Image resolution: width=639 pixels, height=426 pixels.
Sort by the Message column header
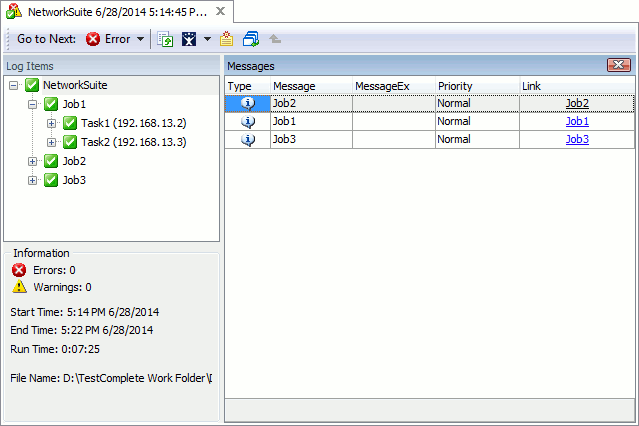[x=311, y=86]
